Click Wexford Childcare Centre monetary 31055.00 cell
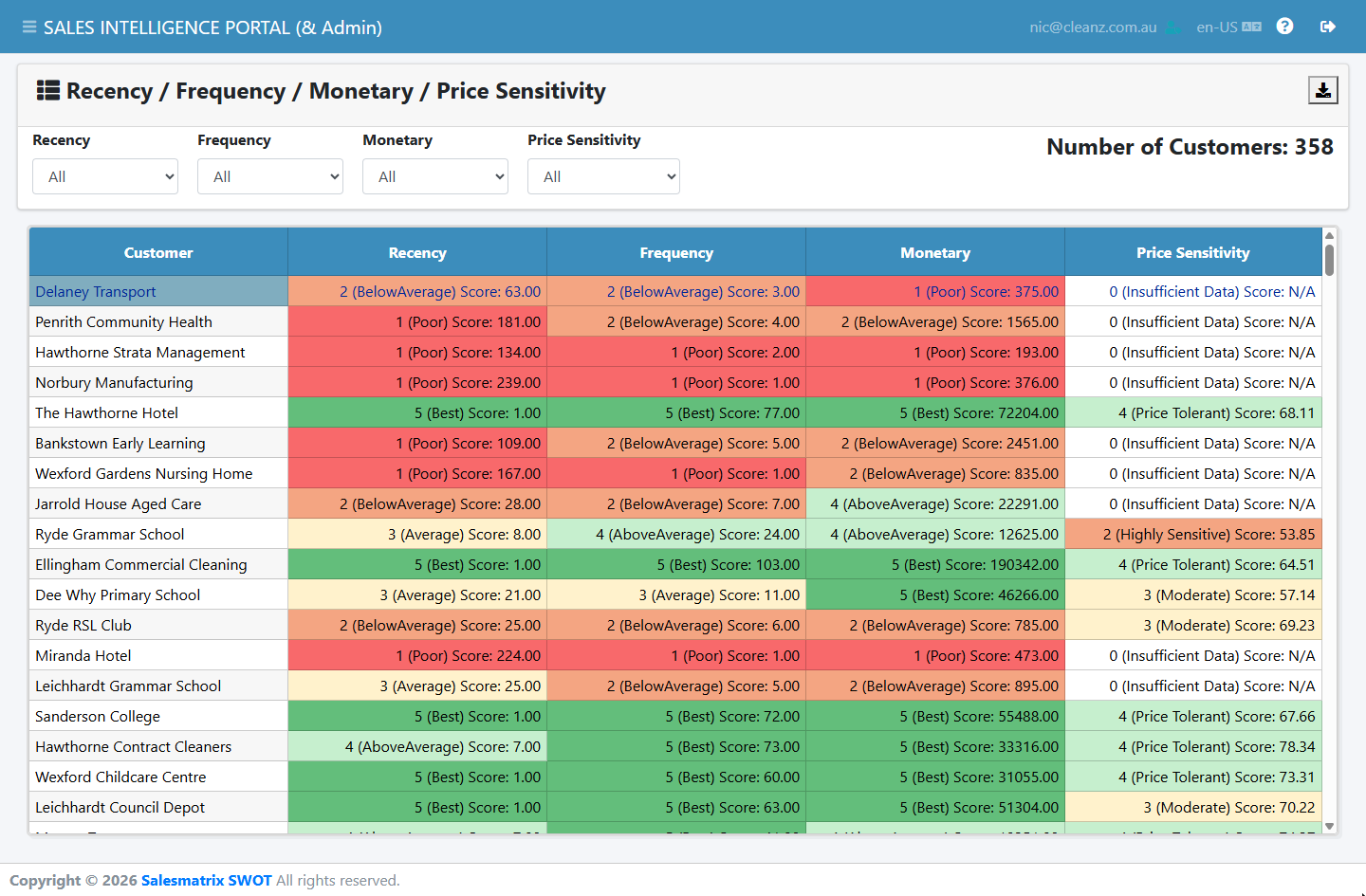Viewport: 1366px width, 896px height. point(935,777)
